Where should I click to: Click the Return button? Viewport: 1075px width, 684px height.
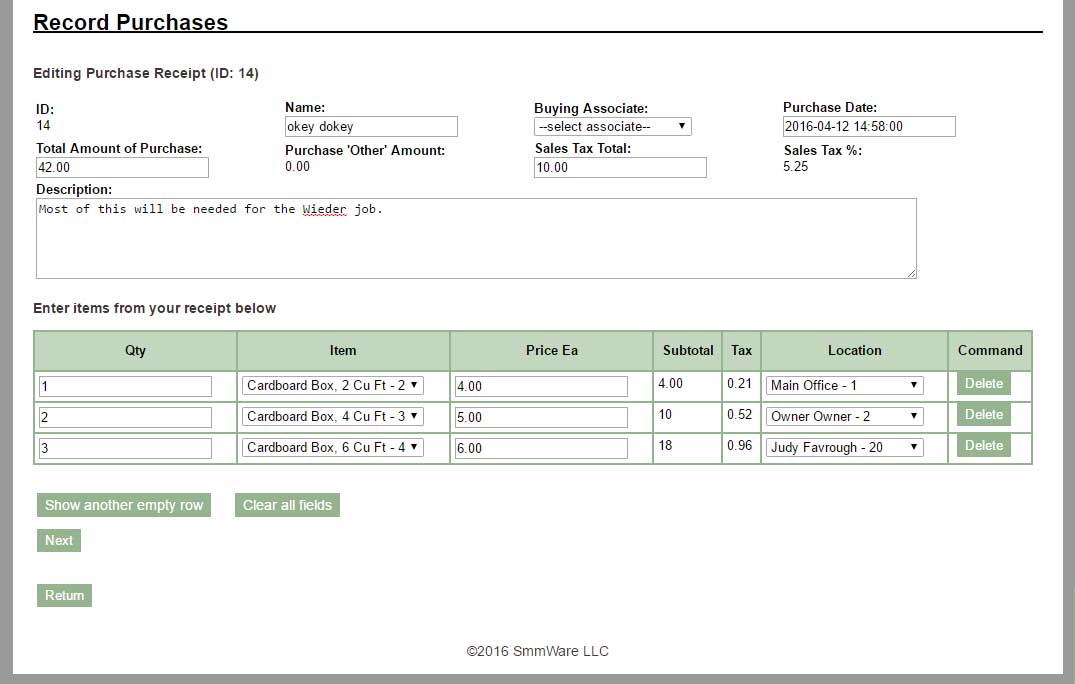tap(64, 595)
